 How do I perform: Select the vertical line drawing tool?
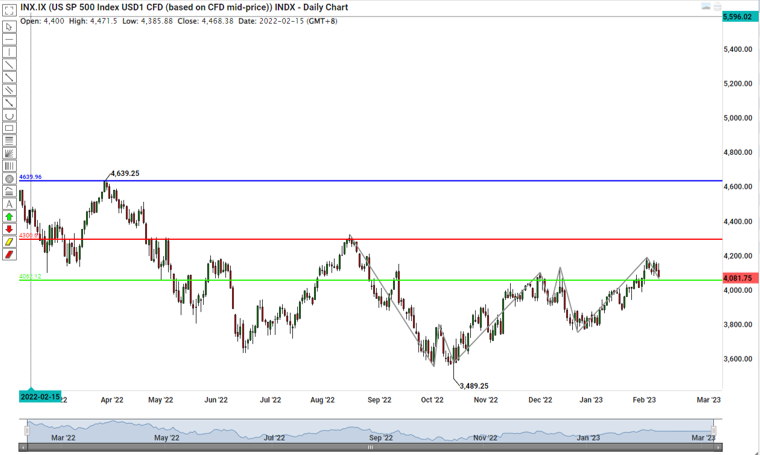9,52
